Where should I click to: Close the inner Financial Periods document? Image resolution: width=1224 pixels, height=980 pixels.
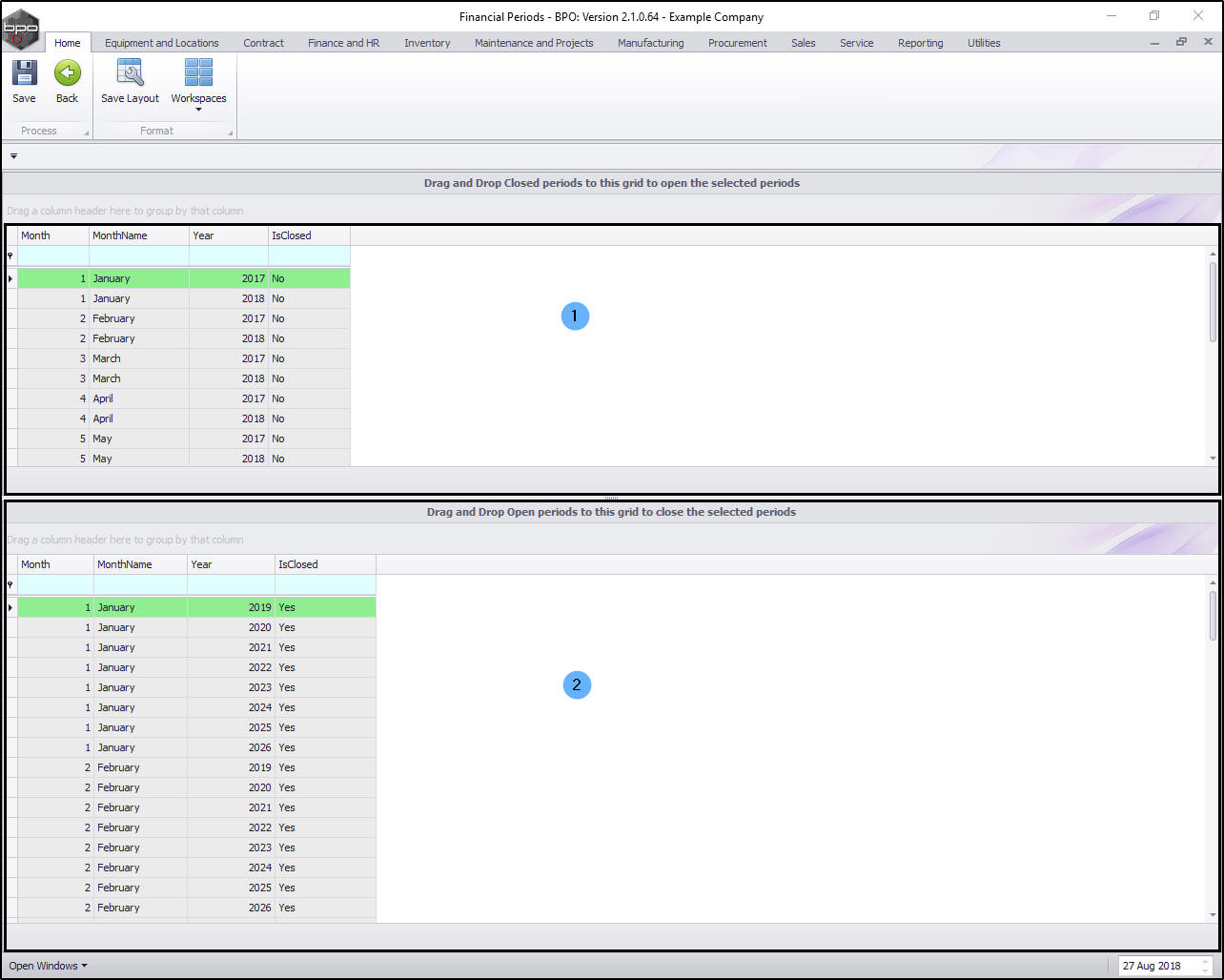click(1207, 43)
